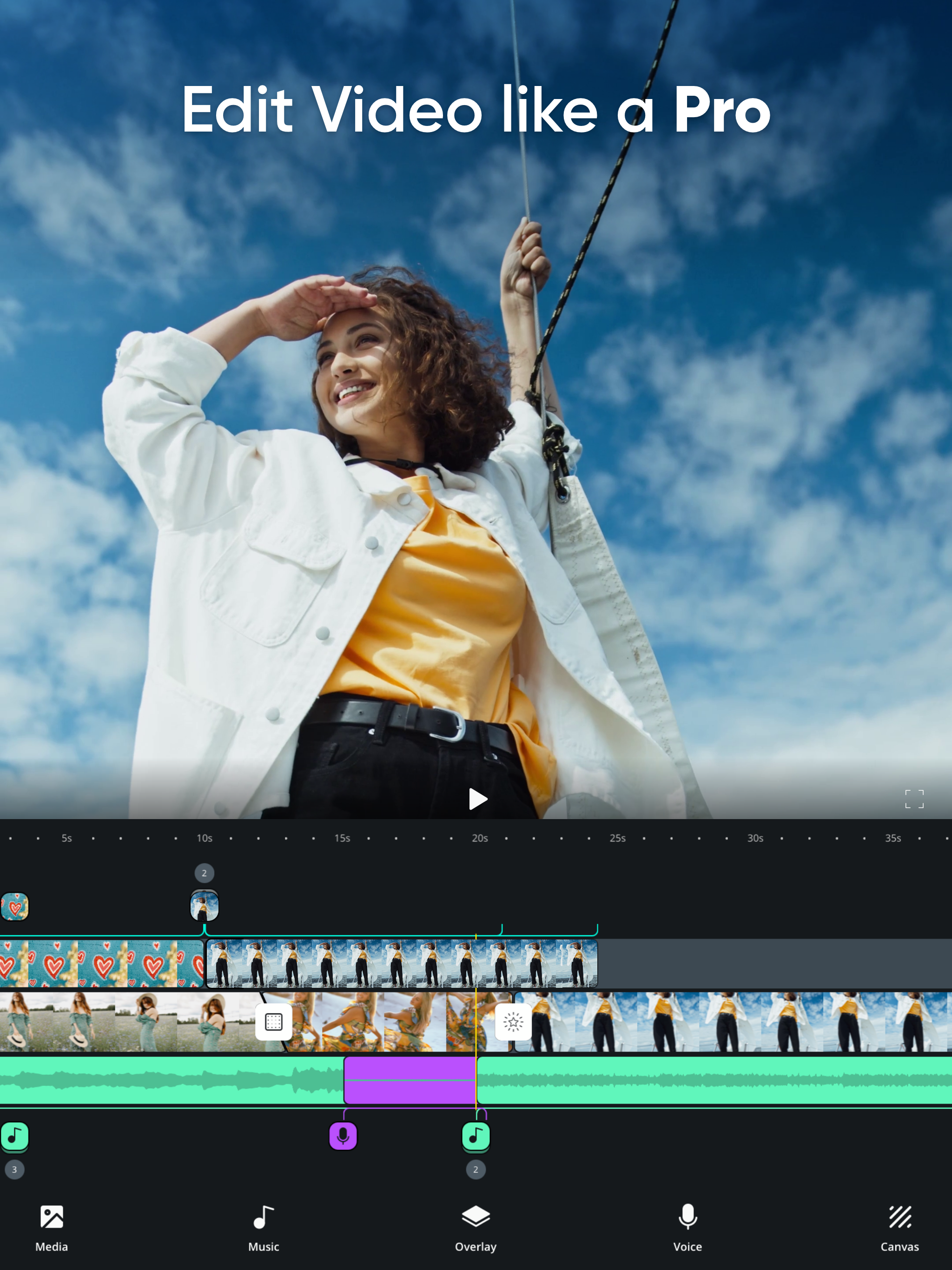Viewport: 952px width, 1270px height.
Task: Select the green music note marker with badge 2
Action: (476, 1136)
